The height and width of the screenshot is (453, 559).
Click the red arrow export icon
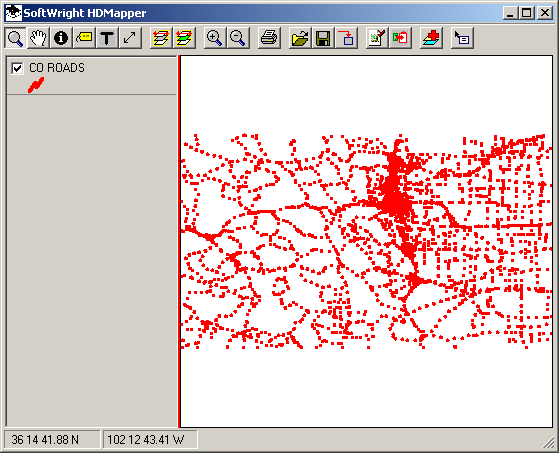coord(346,38)
